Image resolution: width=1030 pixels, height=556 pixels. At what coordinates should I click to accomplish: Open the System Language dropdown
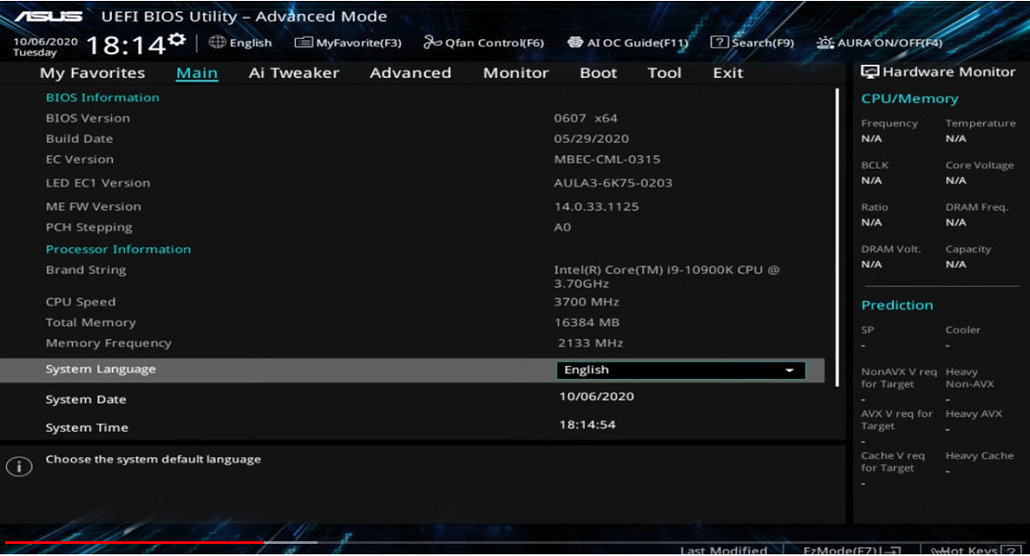(681, 370)
